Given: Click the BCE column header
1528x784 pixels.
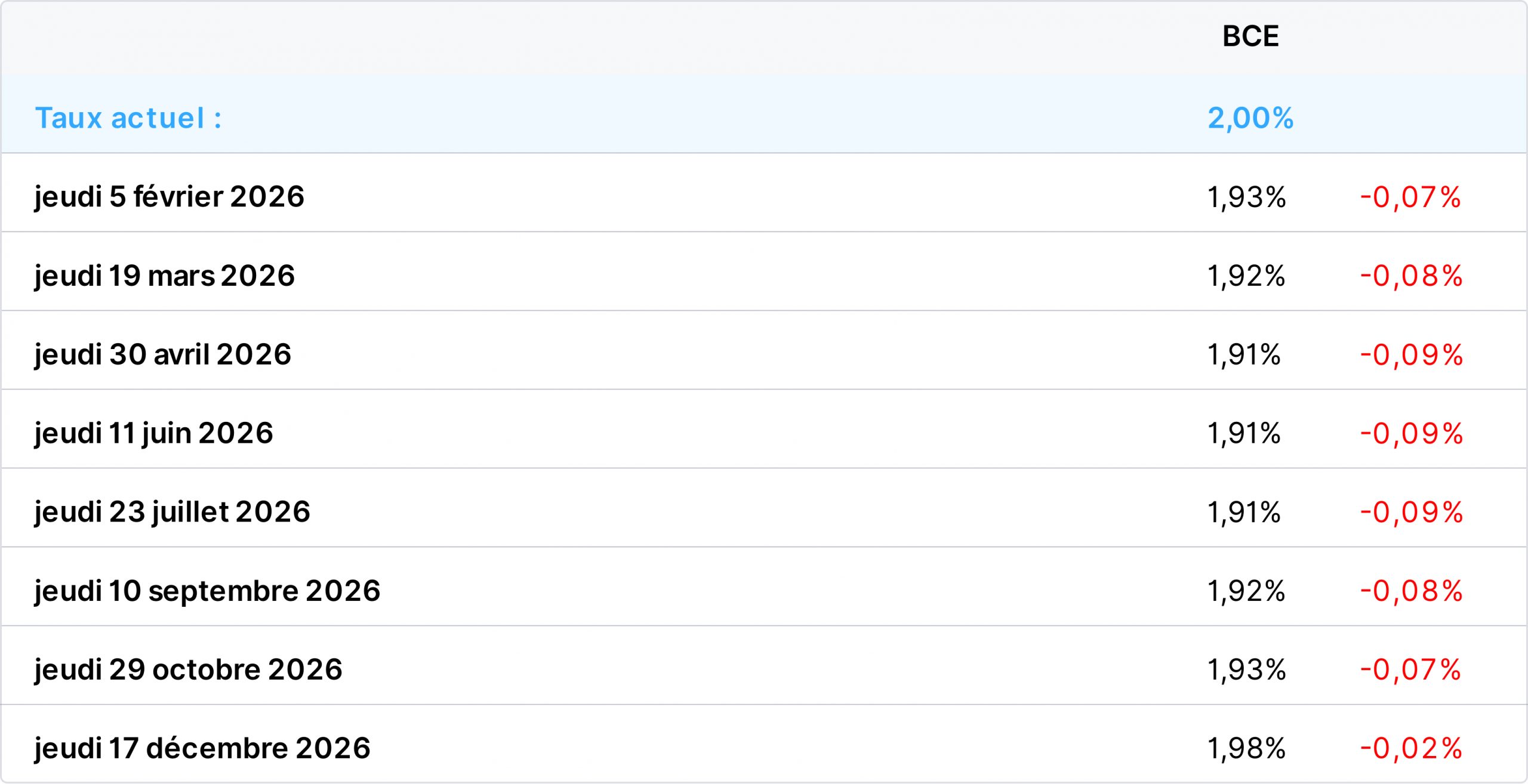Looking at the screenshot, I should 1250,36.
